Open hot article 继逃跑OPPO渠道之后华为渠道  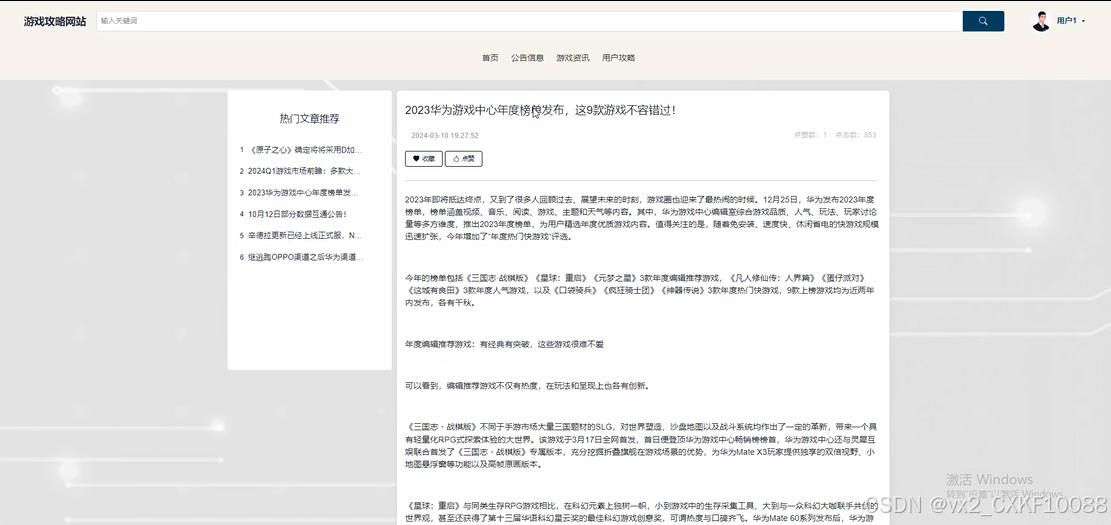tap(301, 257)
